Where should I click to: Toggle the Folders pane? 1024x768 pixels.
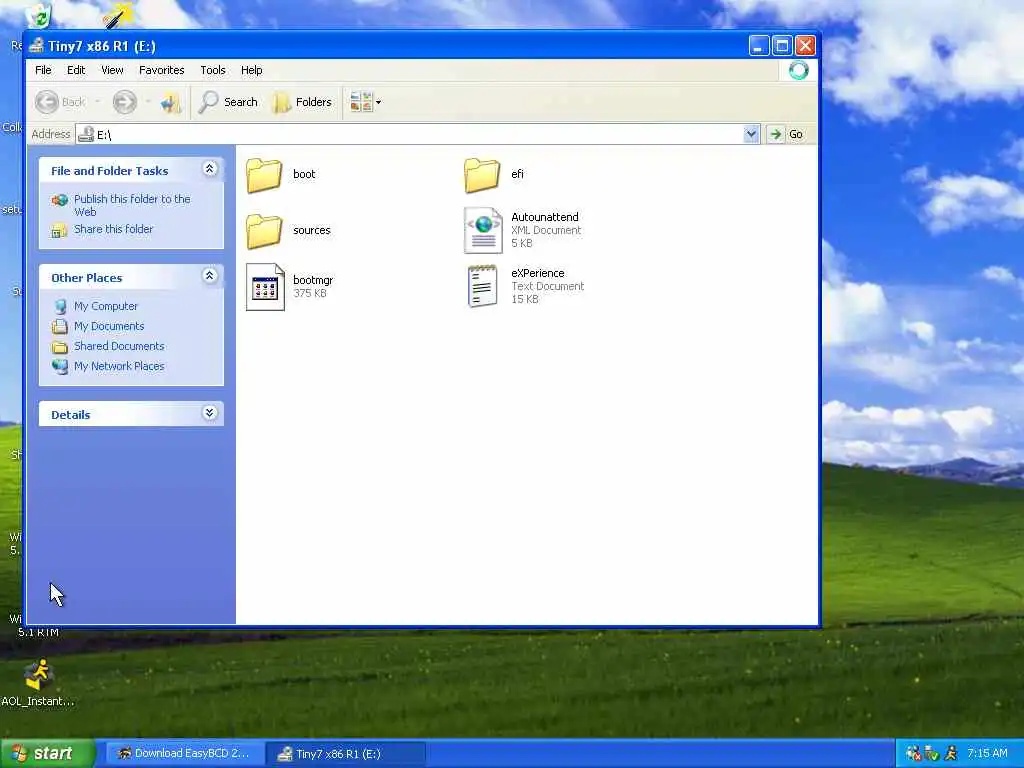click(302, 102)
